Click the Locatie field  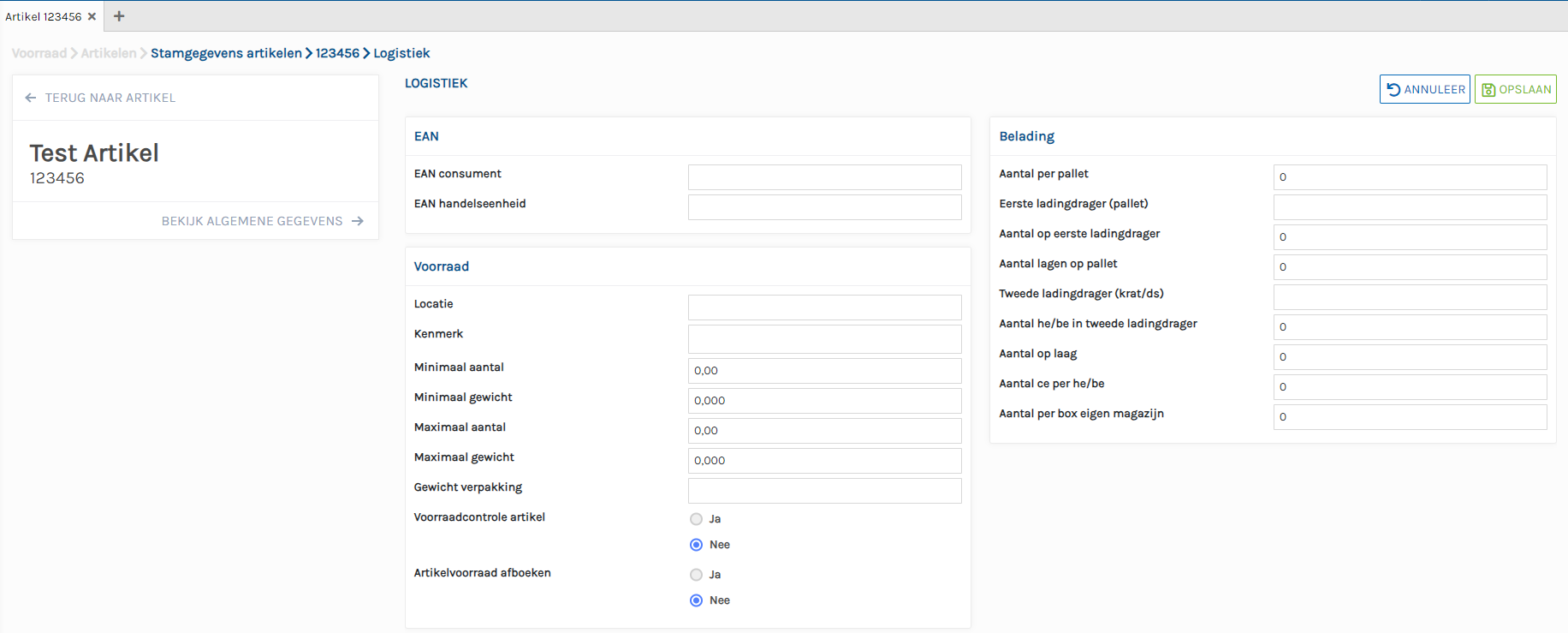point(824,308)
